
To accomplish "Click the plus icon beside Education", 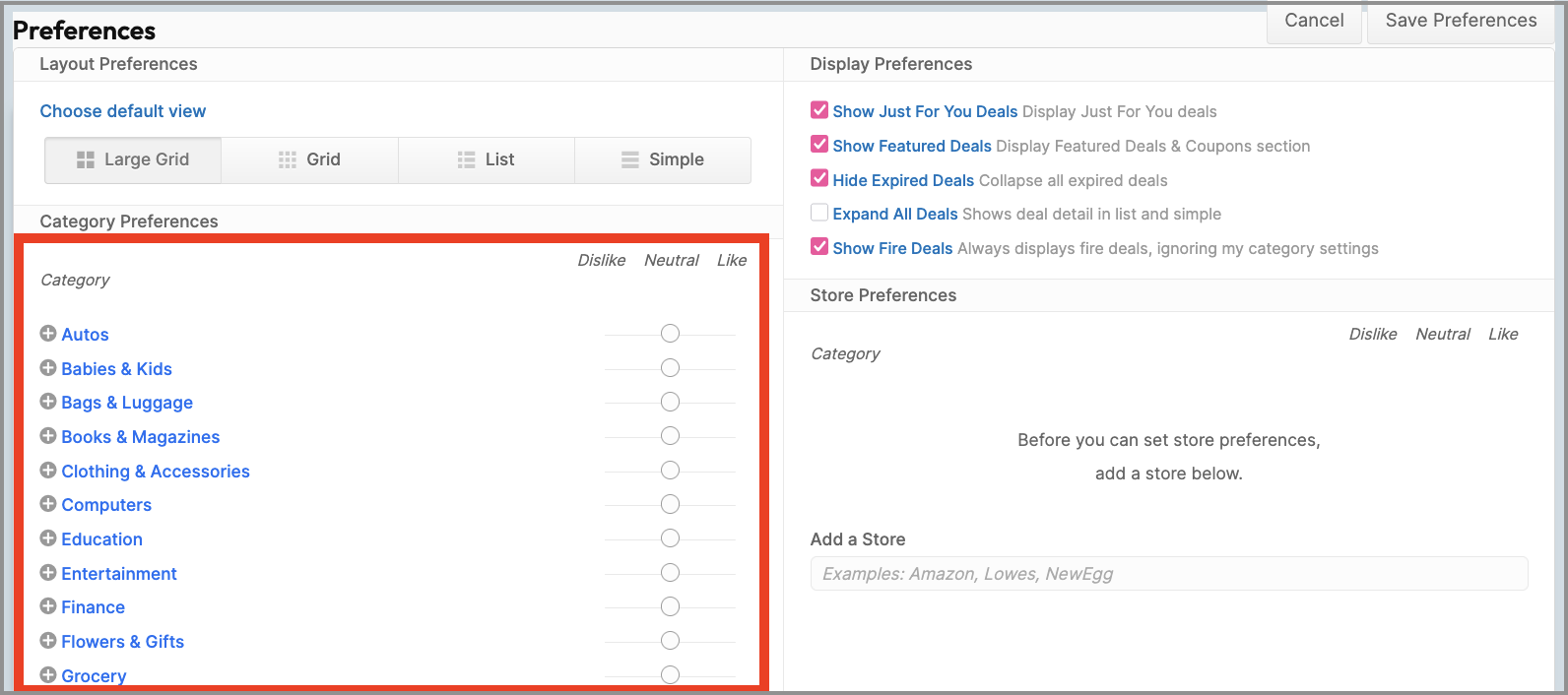I will (x=48, y=538).
